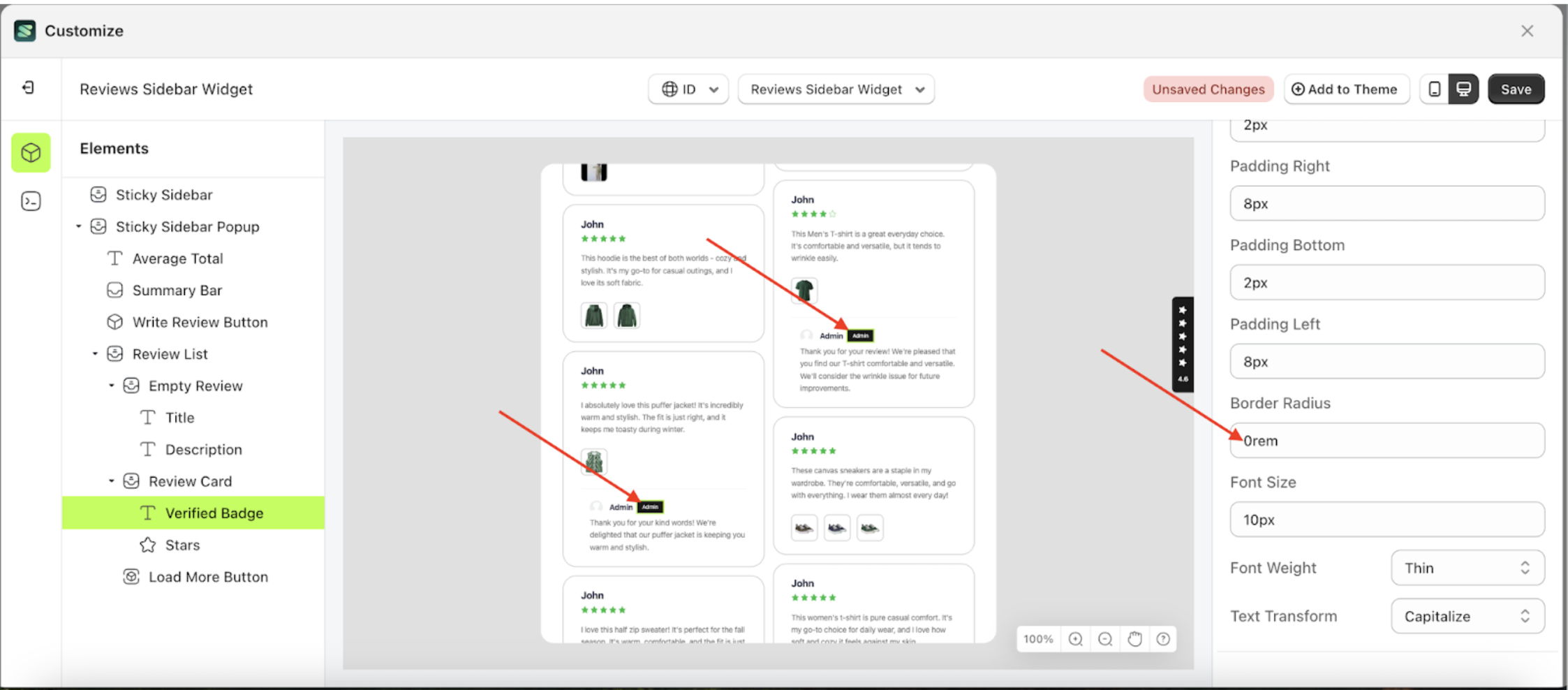Collapse the Sticky Sidebar Popup tree node

pos(79,226)
